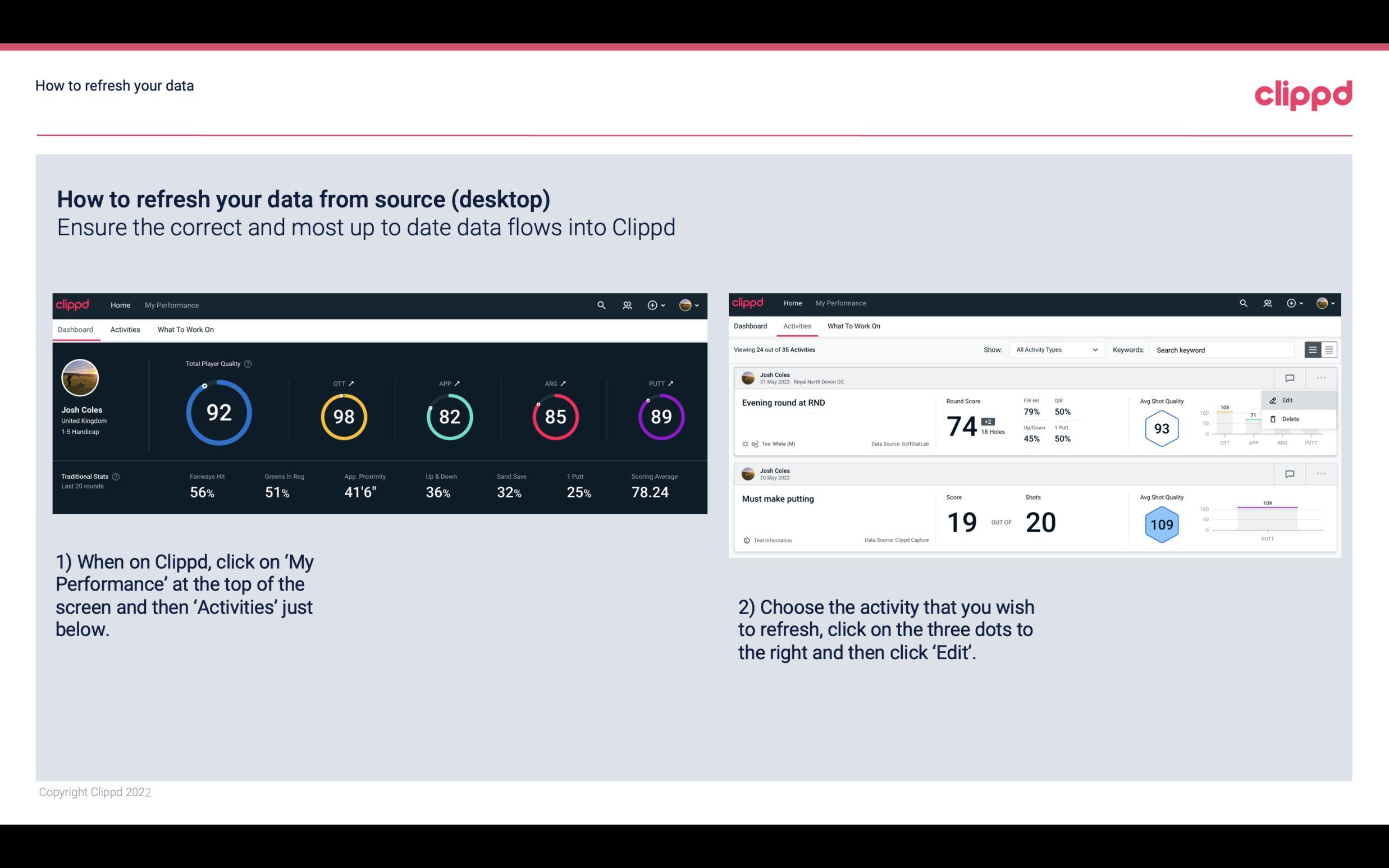This screenshot has height=868, width=1389.
Task: Click the My Performance navigation link
Action: point(171,305)
